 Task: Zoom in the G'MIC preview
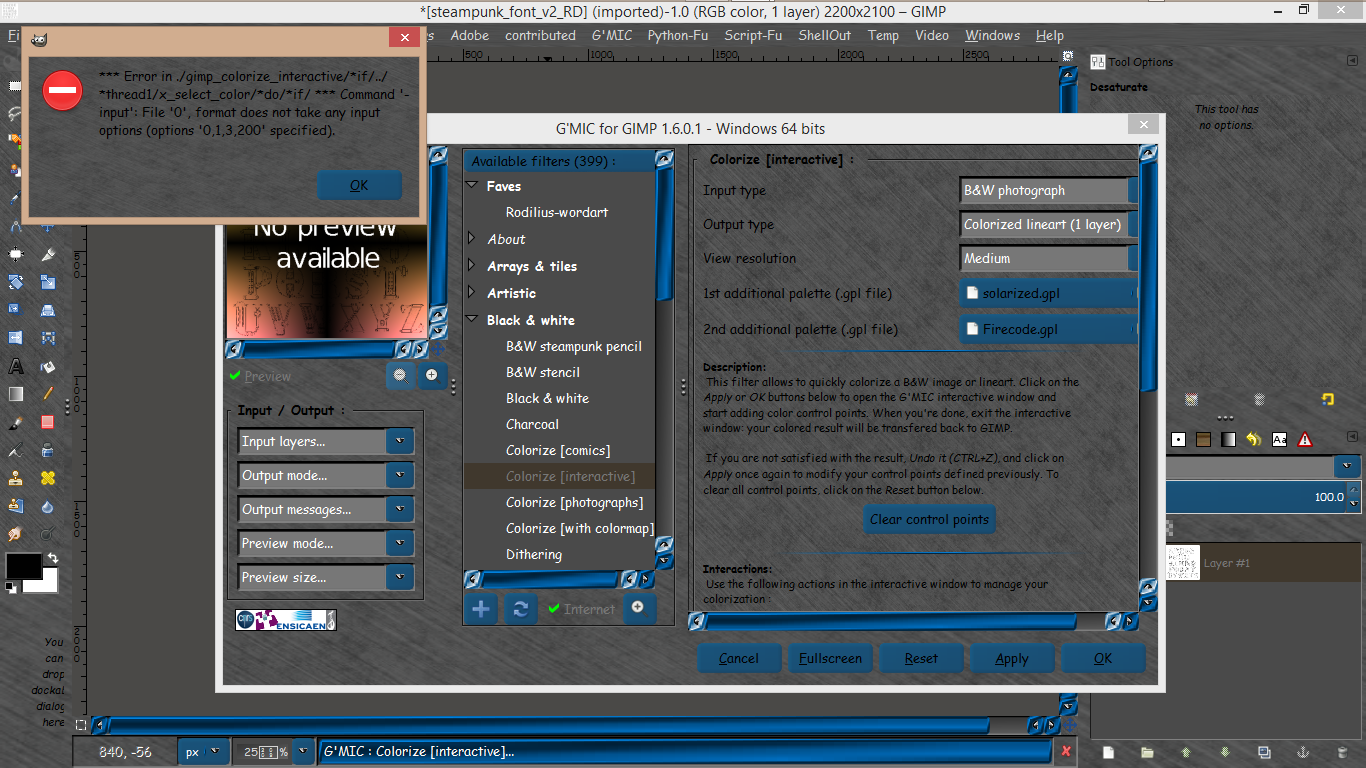[x=432, y=375]
